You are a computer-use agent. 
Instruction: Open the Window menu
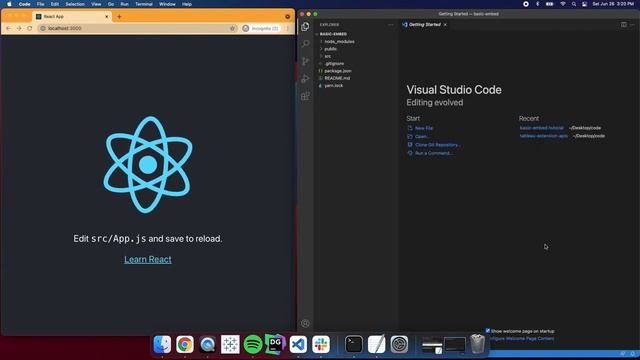tap(167, 4)
